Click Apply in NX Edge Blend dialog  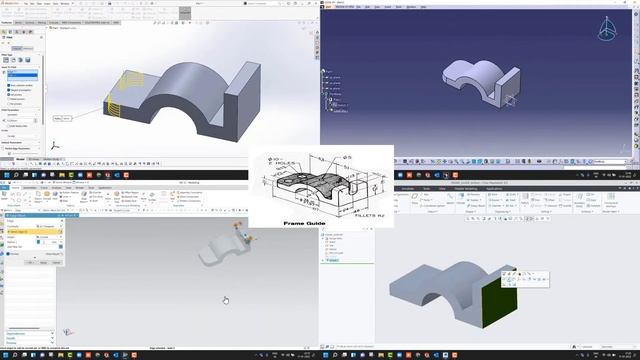coord(43,262)
